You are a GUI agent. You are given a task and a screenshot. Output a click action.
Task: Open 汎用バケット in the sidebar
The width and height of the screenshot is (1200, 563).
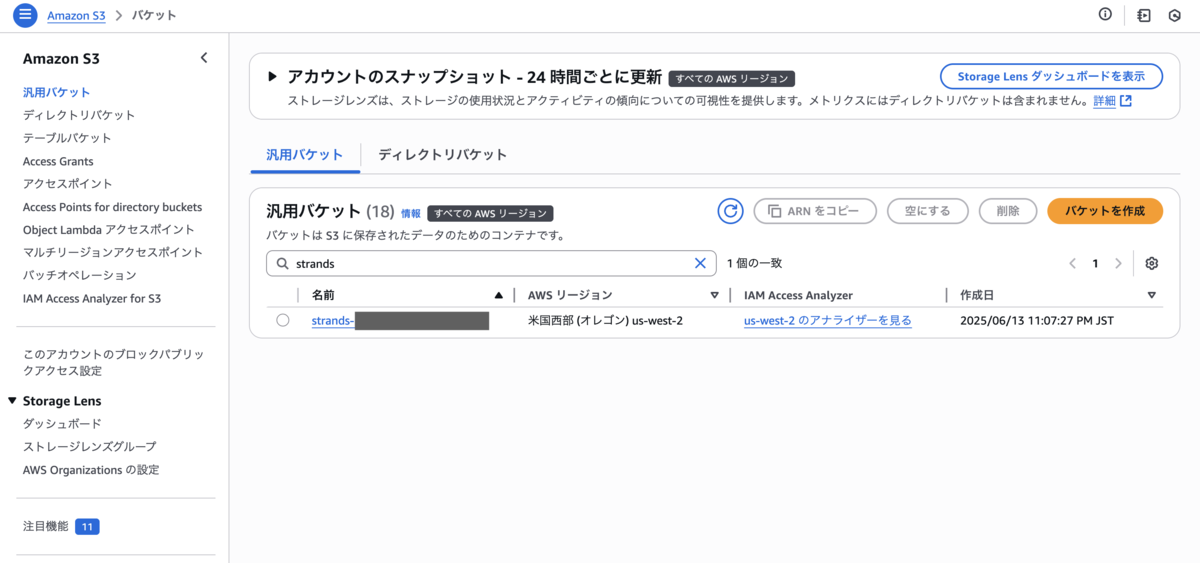(x=56, y=92)
